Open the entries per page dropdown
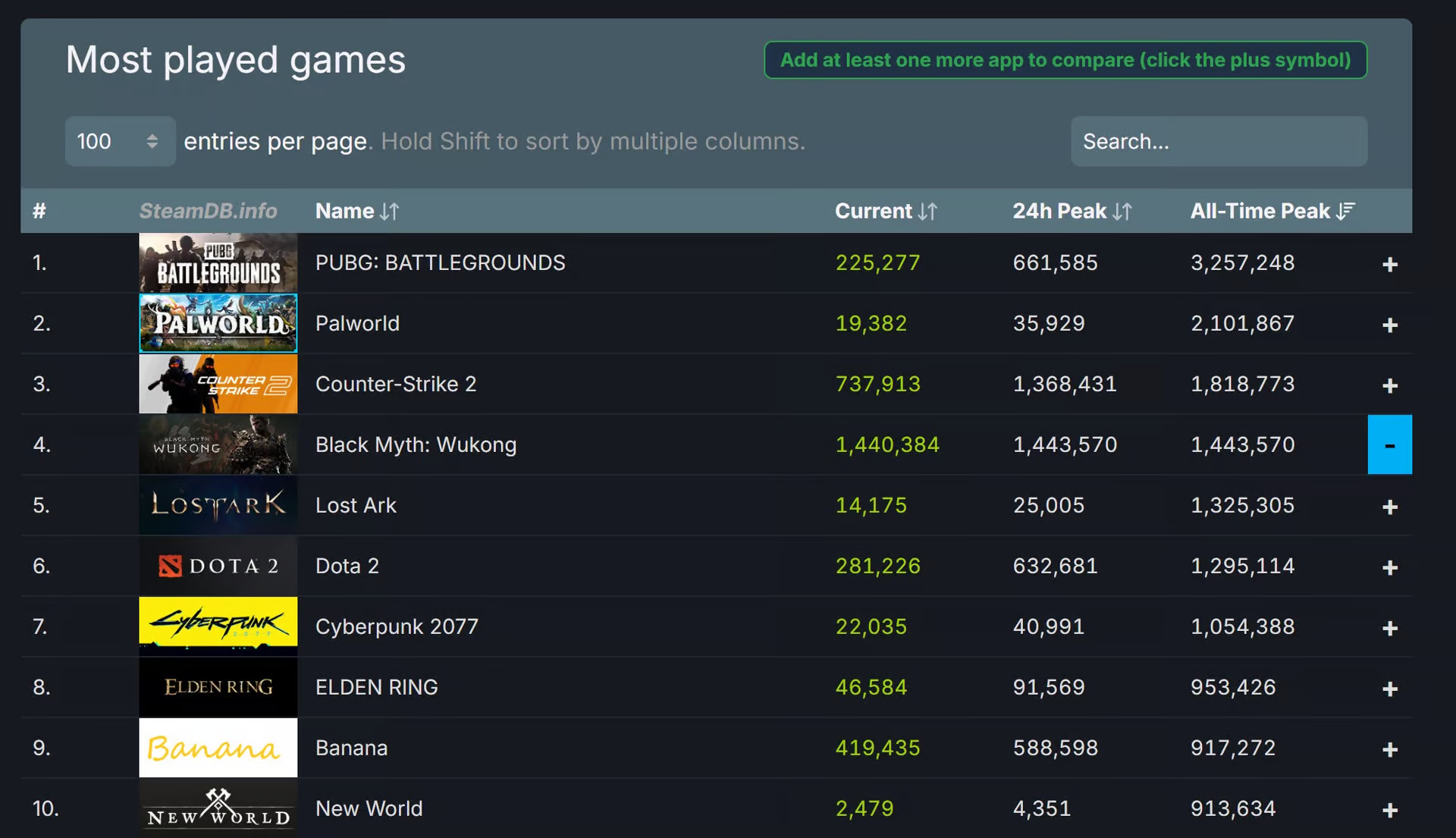 pyautogui.click(x=120, y=141)
